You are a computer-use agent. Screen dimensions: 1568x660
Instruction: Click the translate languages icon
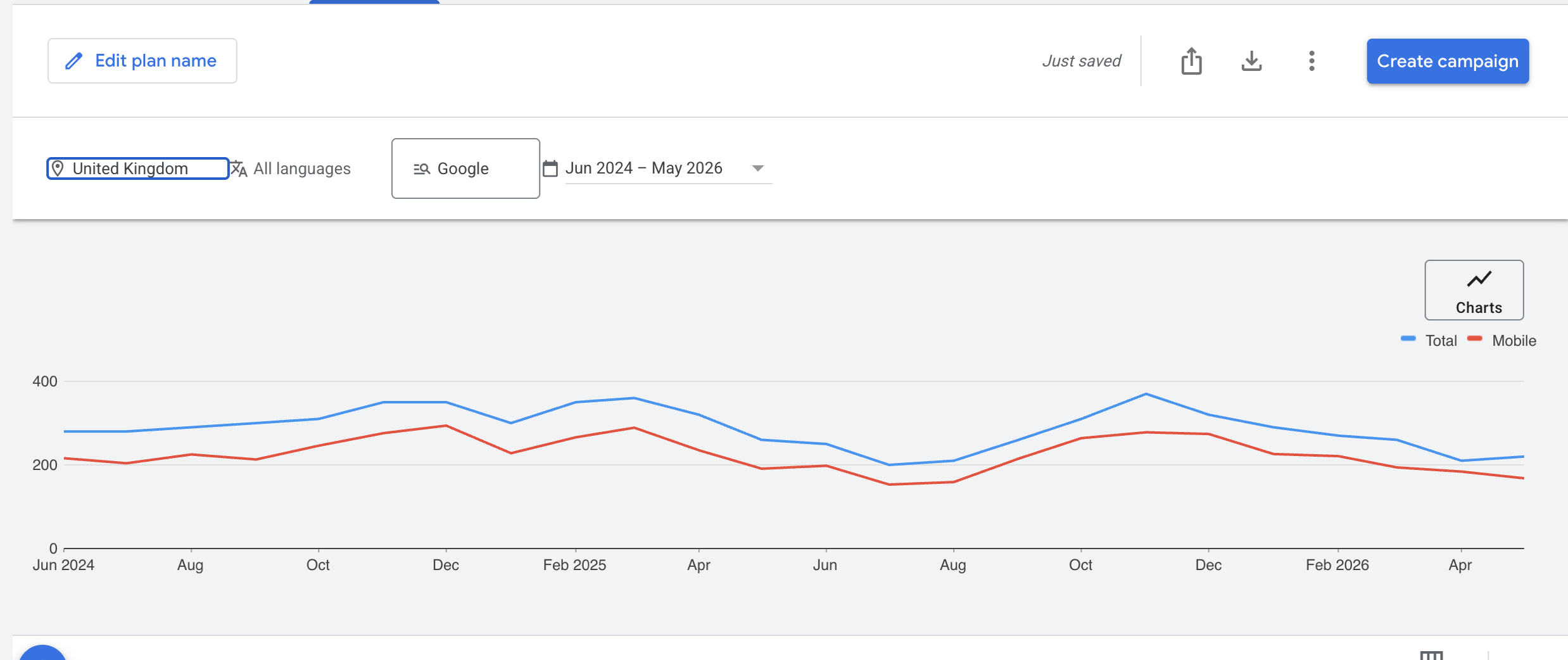coord(238,168)
